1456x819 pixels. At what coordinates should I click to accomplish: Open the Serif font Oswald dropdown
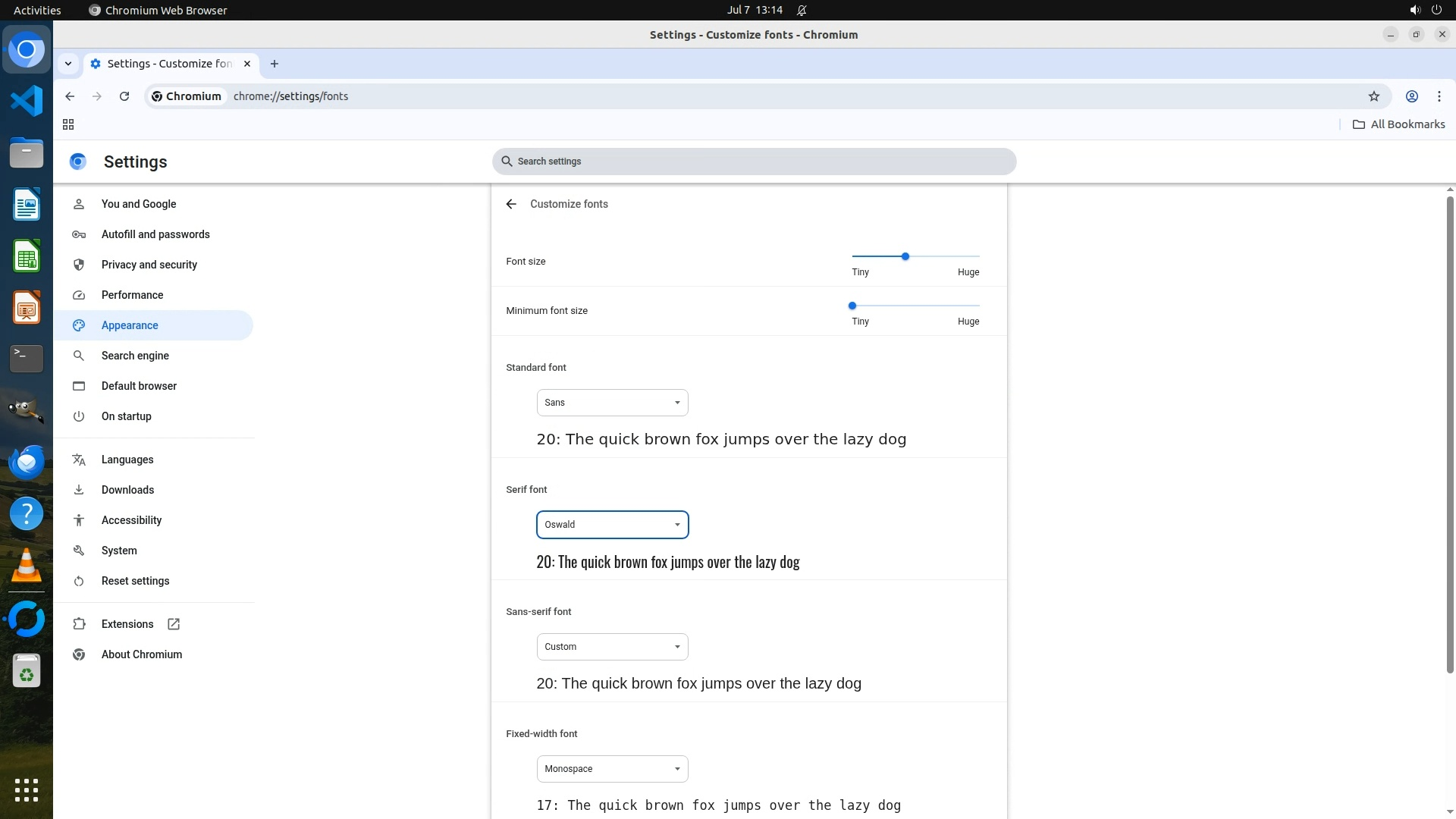(612, 525)
